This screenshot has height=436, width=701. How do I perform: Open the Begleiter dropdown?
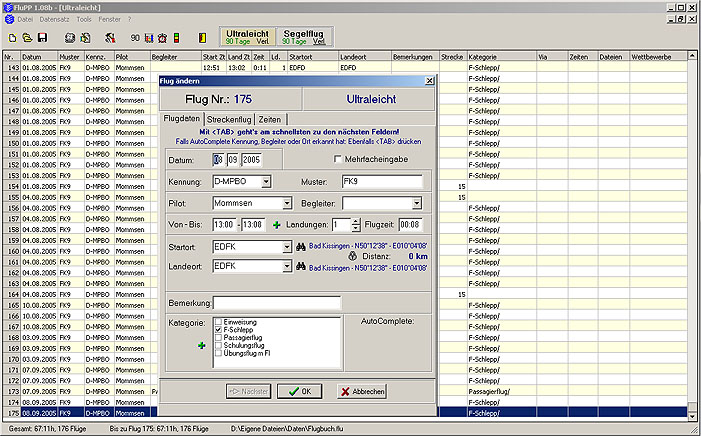click(x=417, y=203)
